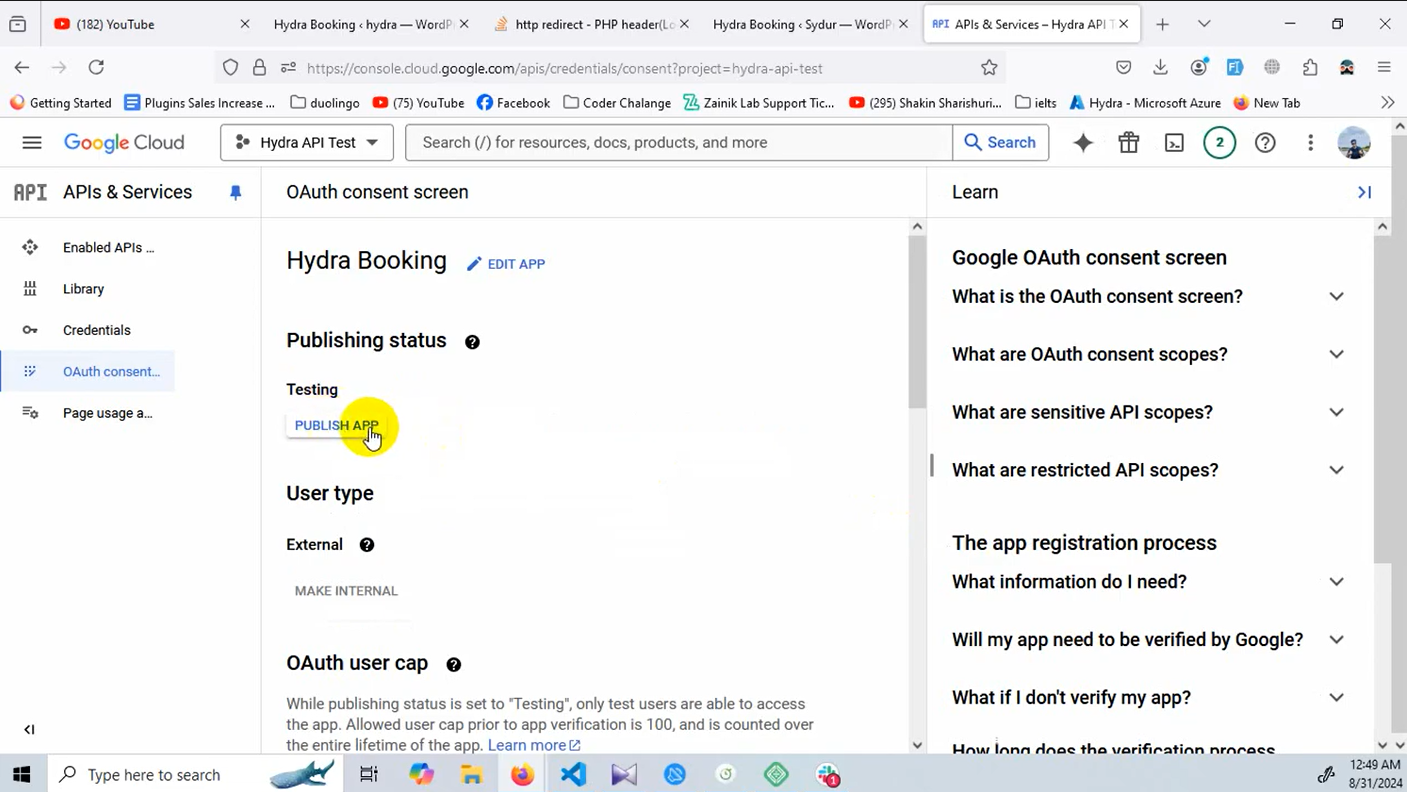Open Task View on the taskbar
1407x792 pixels.
369,774
